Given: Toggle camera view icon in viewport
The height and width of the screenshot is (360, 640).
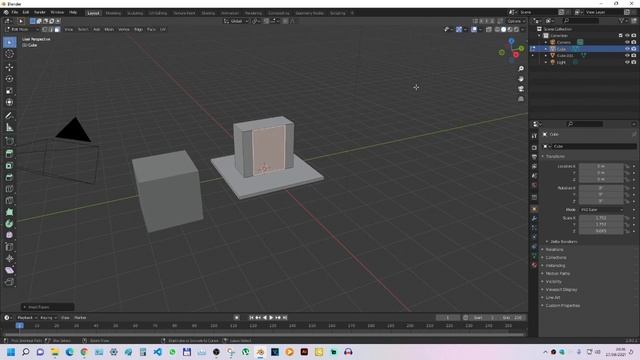Looking at the screenshot, I should 521,89.
